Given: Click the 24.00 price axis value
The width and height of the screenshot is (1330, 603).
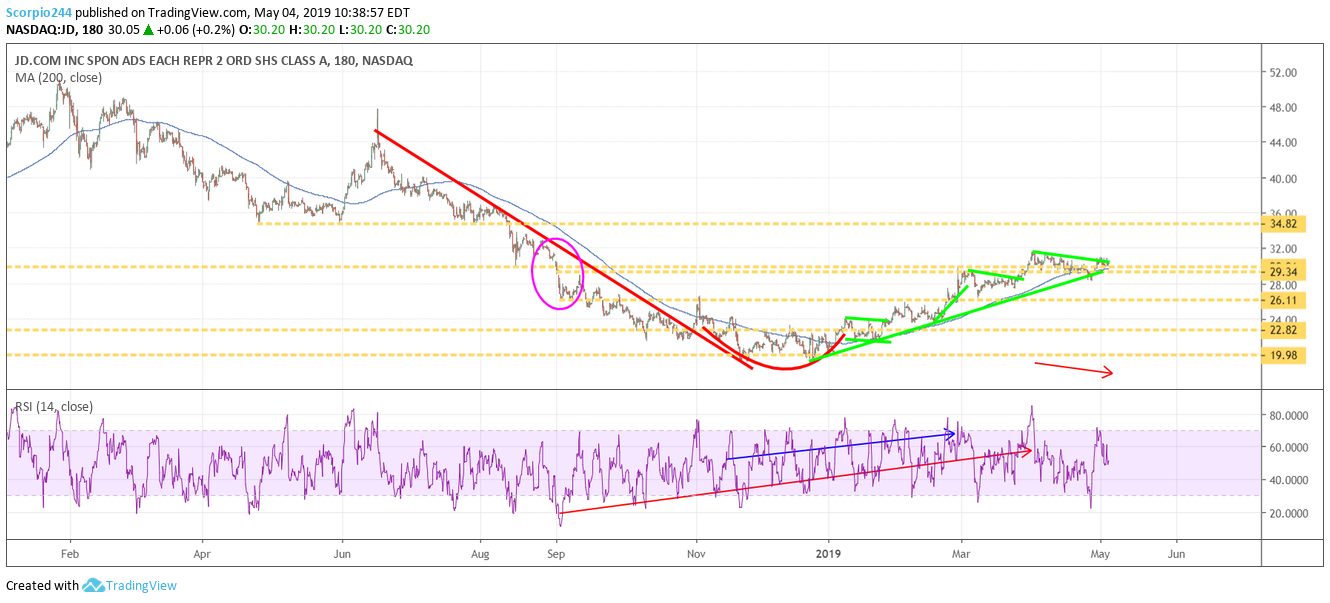Looking at the screenshot, I should tap(1285, 319).
